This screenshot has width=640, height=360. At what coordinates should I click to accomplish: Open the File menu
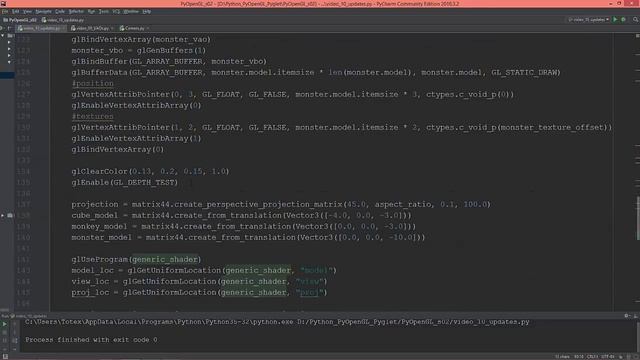(x=5, y=11)
